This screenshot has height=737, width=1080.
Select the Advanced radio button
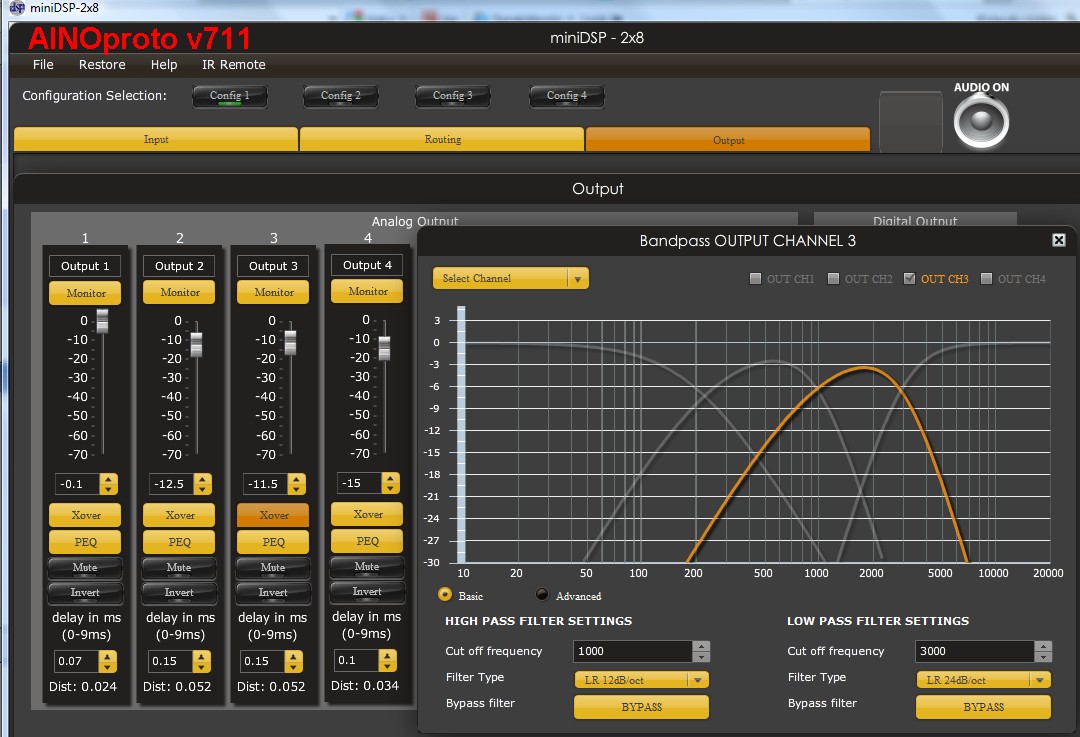[x=542, y=594]
